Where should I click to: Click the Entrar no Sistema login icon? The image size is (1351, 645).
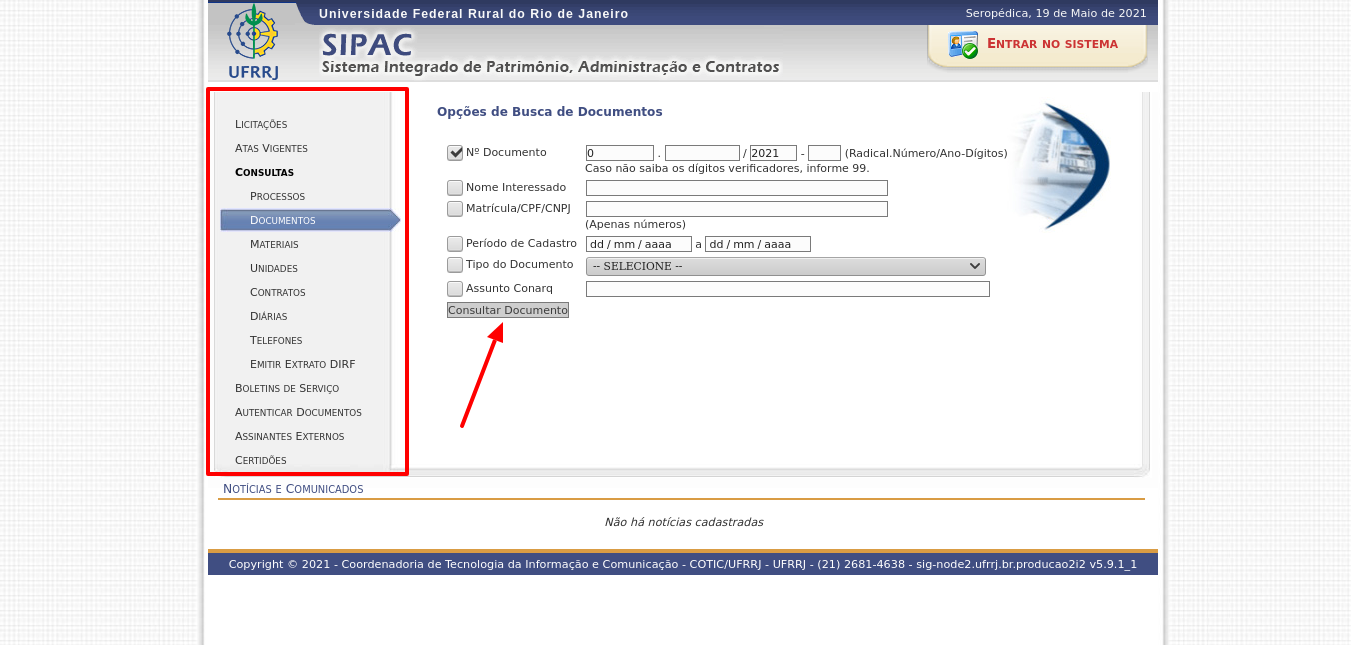click(x=963, y=45)
